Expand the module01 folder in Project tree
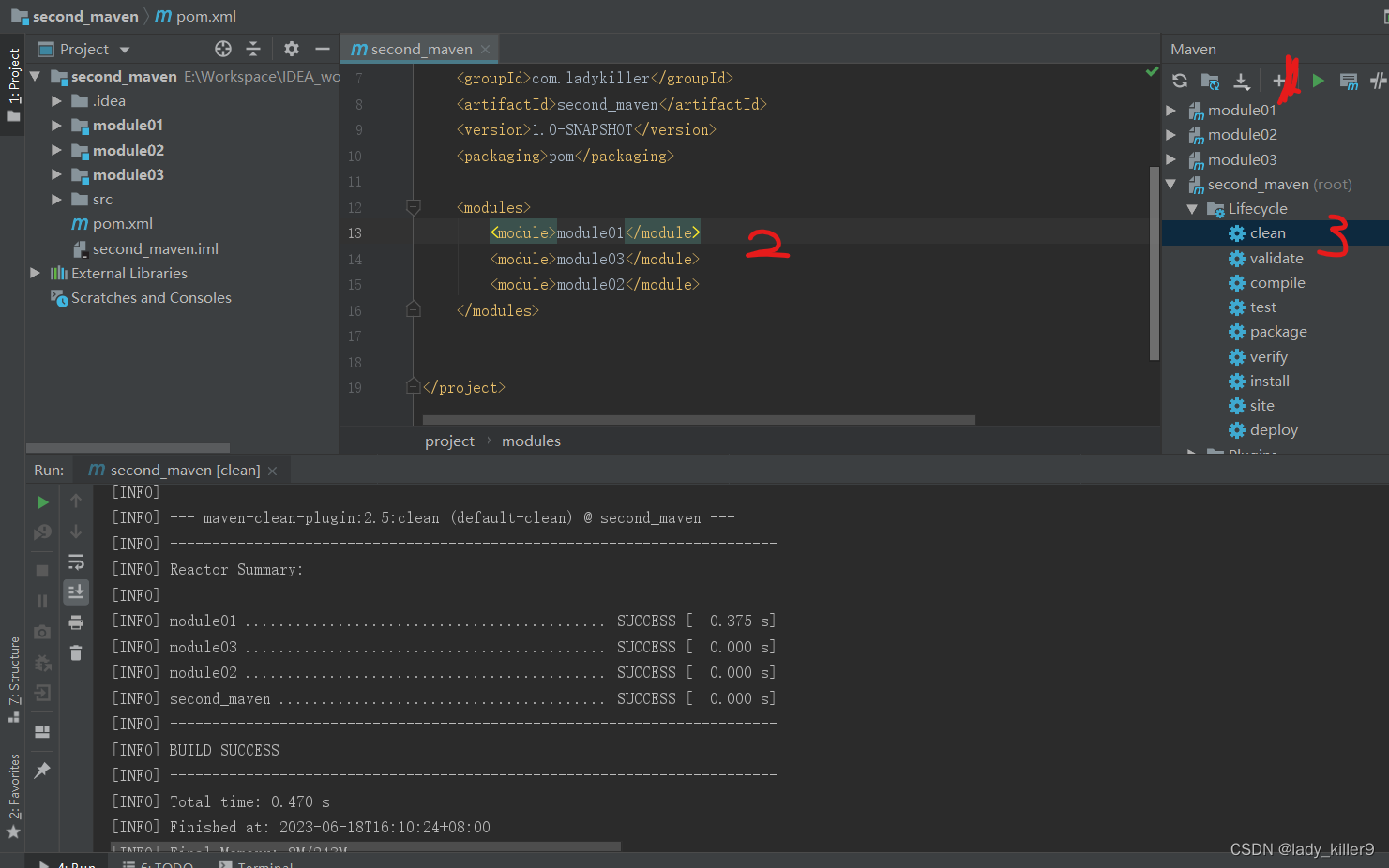 pos(56,126)
